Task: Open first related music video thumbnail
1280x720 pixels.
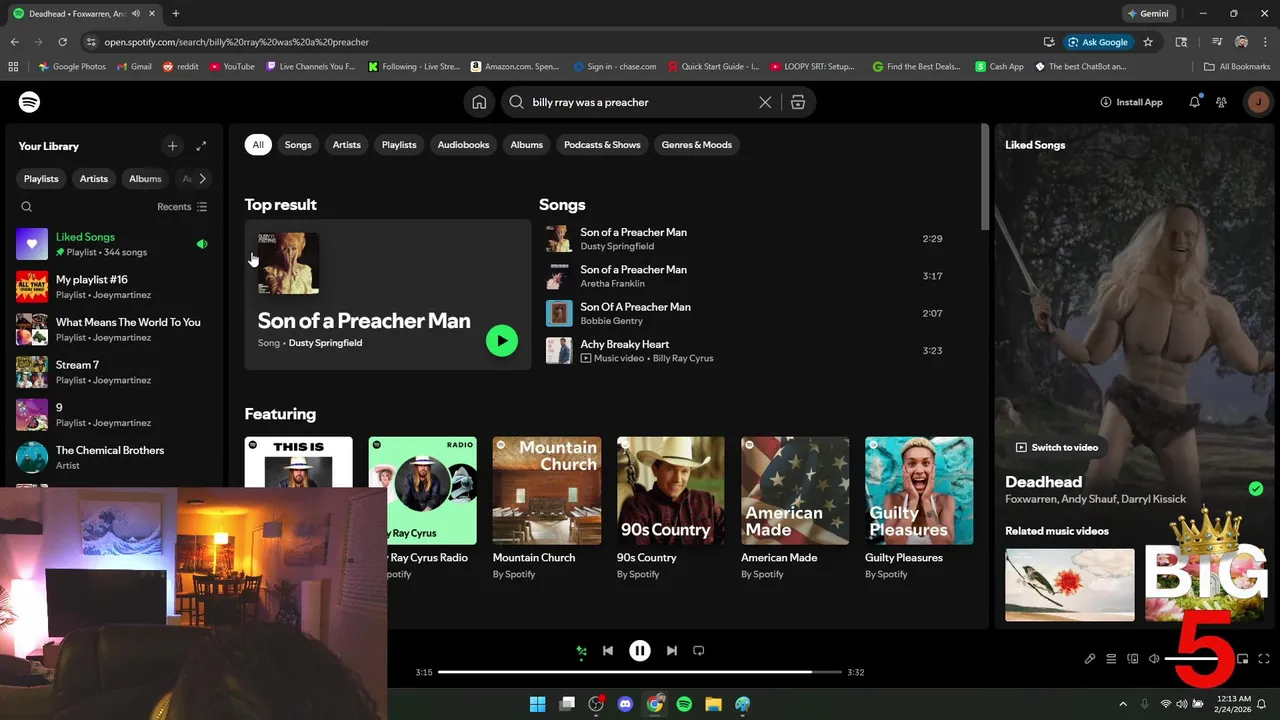Action: [x=1070, y=585]
